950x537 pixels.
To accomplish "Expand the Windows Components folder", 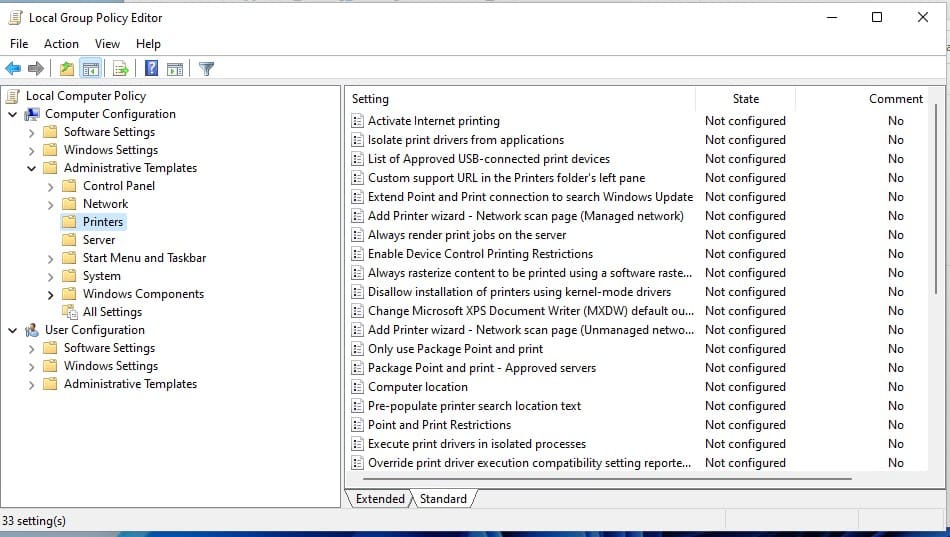I will [51, 294].
